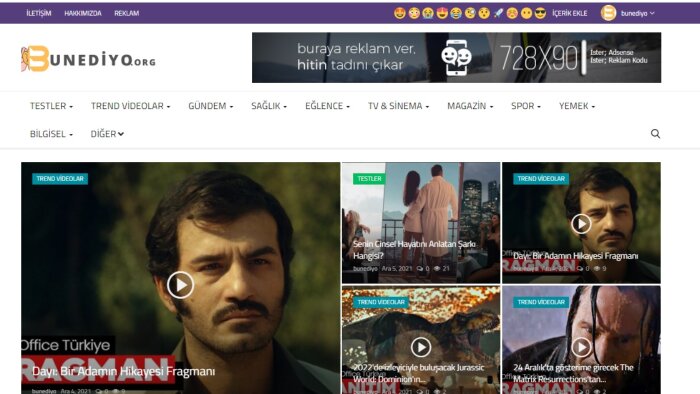The height and width of the screenshot is (394, 700).
Task: Expand the DİĞER menu
Action: [107, 134]
